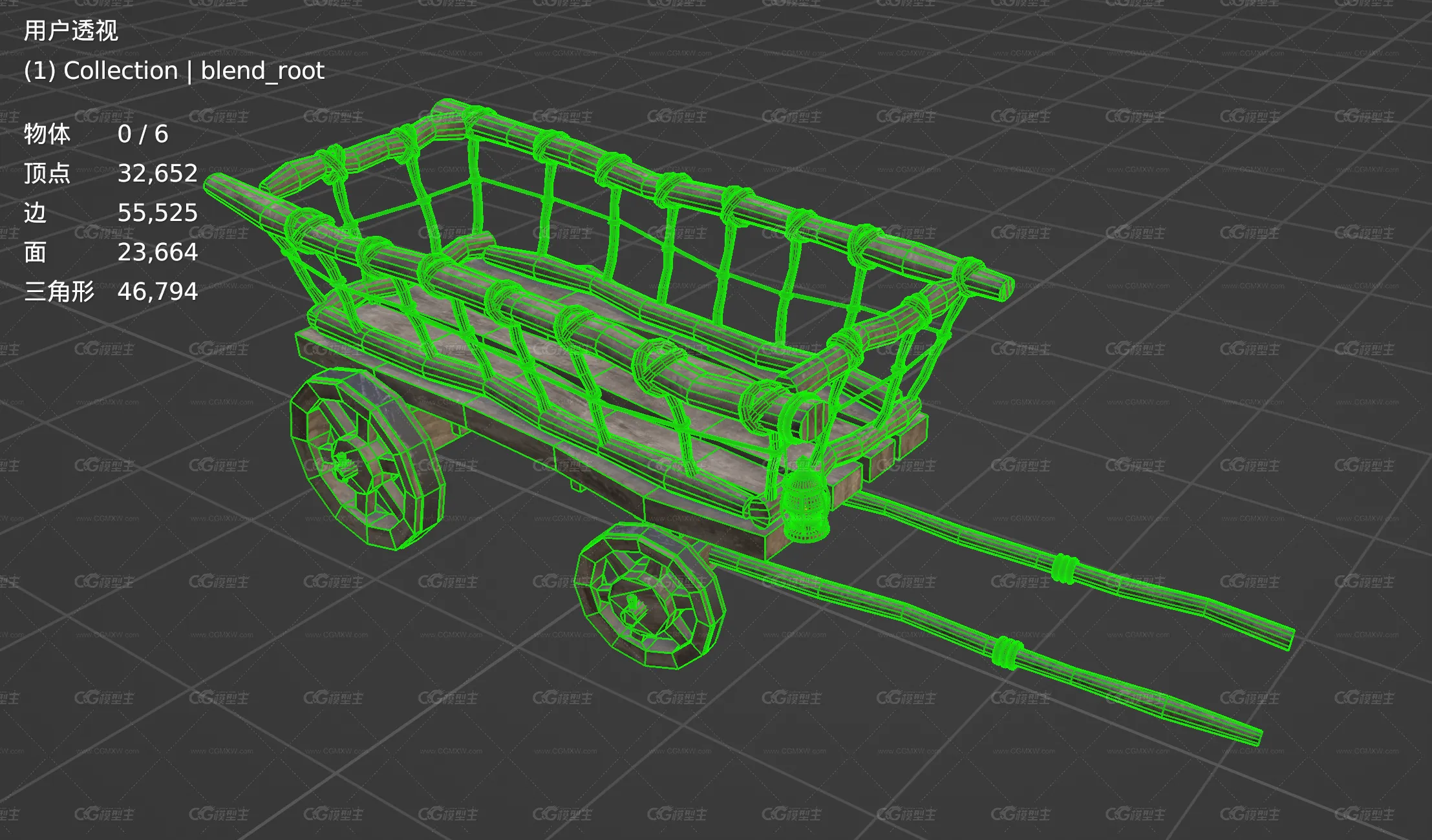1432x840 pixels.
Task: Click the '面' statistics label
Action: click(35, 252)
